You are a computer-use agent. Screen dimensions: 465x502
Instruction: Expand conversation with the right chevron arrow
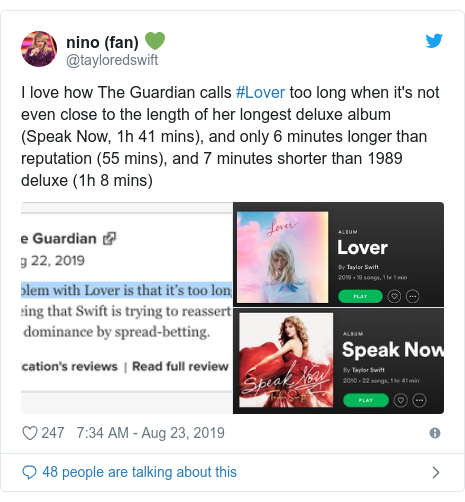[435, 472]
